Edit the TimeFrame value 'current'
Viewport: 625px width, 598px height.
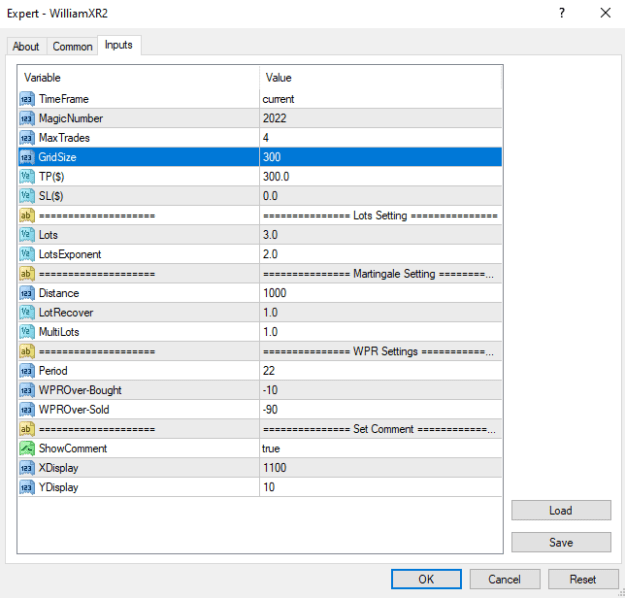point(381,99)
